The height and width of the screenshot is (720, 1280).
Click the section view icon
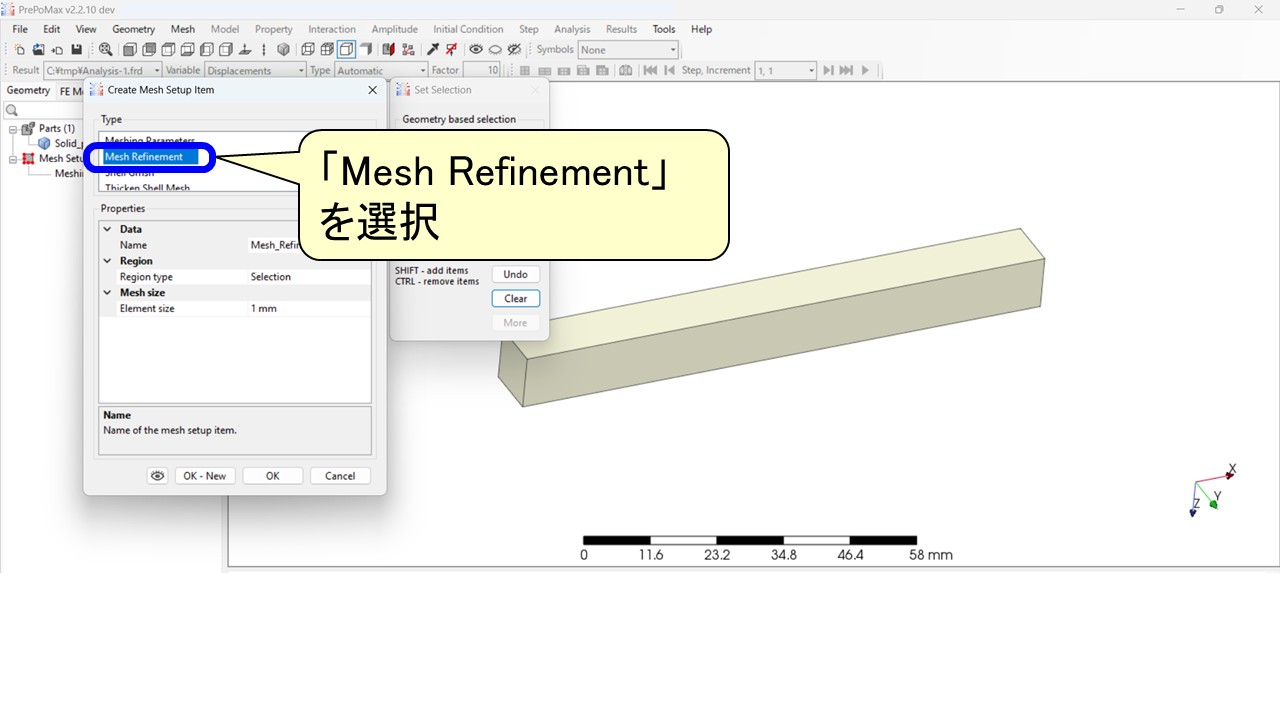[388, 49]
